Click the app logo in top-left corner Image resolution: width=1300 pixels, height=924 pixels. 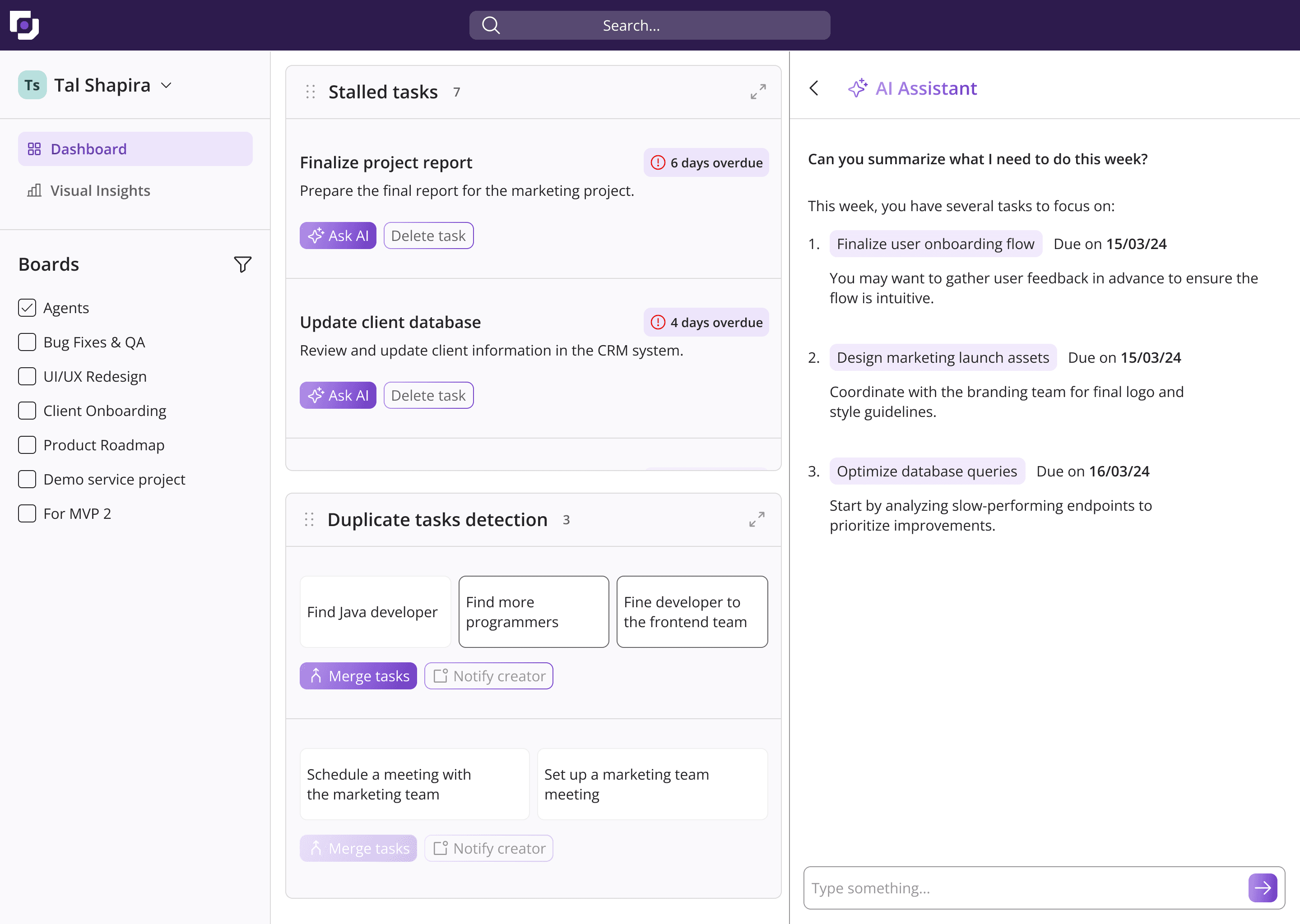tap(24, 25)
